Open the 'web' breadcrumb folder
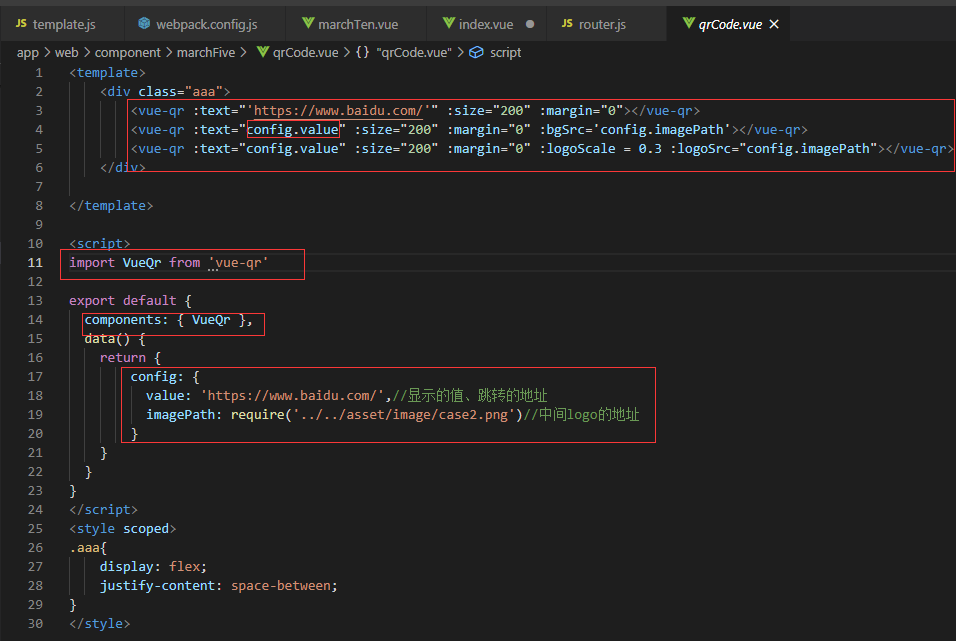Viewport: 956px width, 641px height. click(x=66, y=53)
